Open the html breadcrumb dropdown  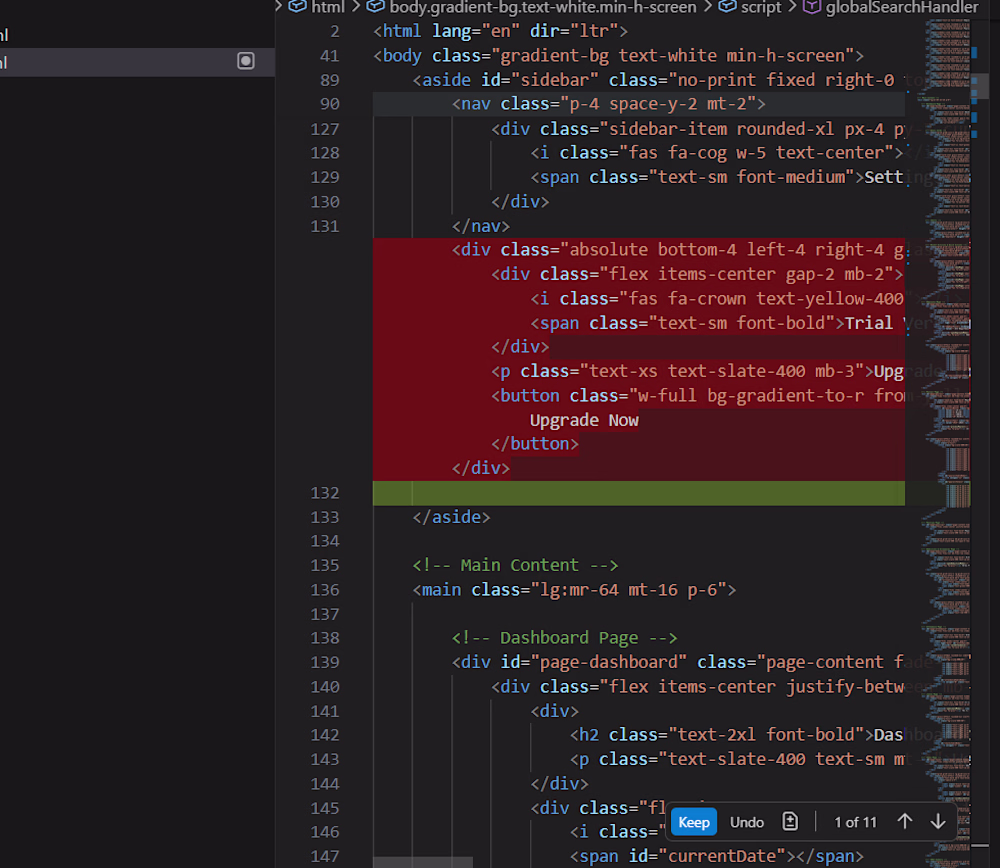tap(327, 7)
